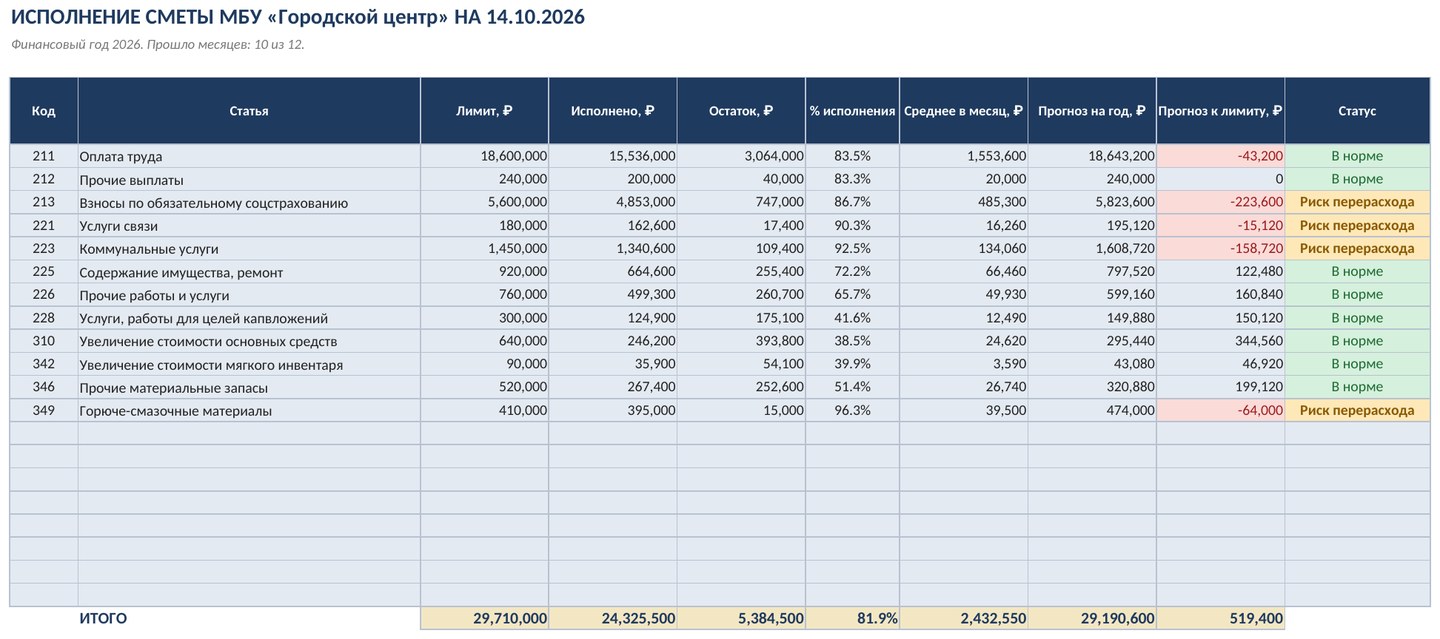The width and height of the screenshot is (1440, 639).
Task: Select the 'Статус' column header
Action: click(1357, 111)
